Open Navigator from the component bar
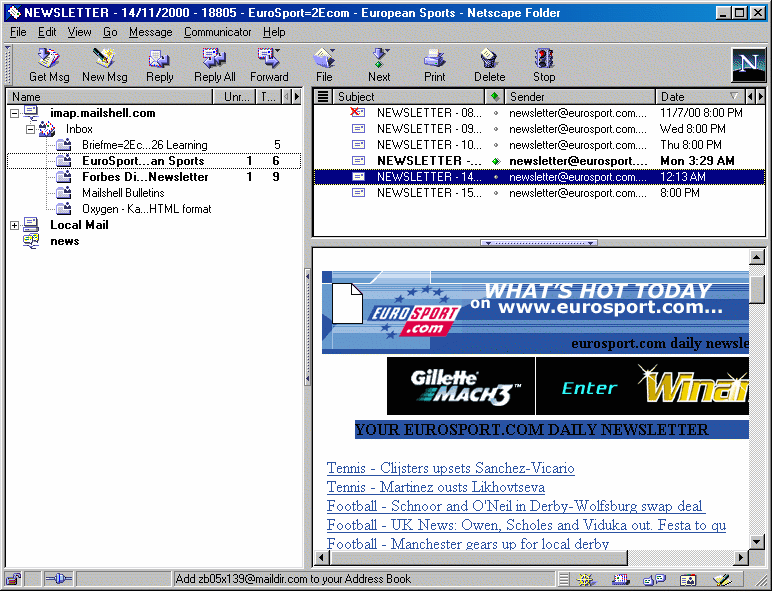This screenshot has width=772, height=592. coord(586,580)
